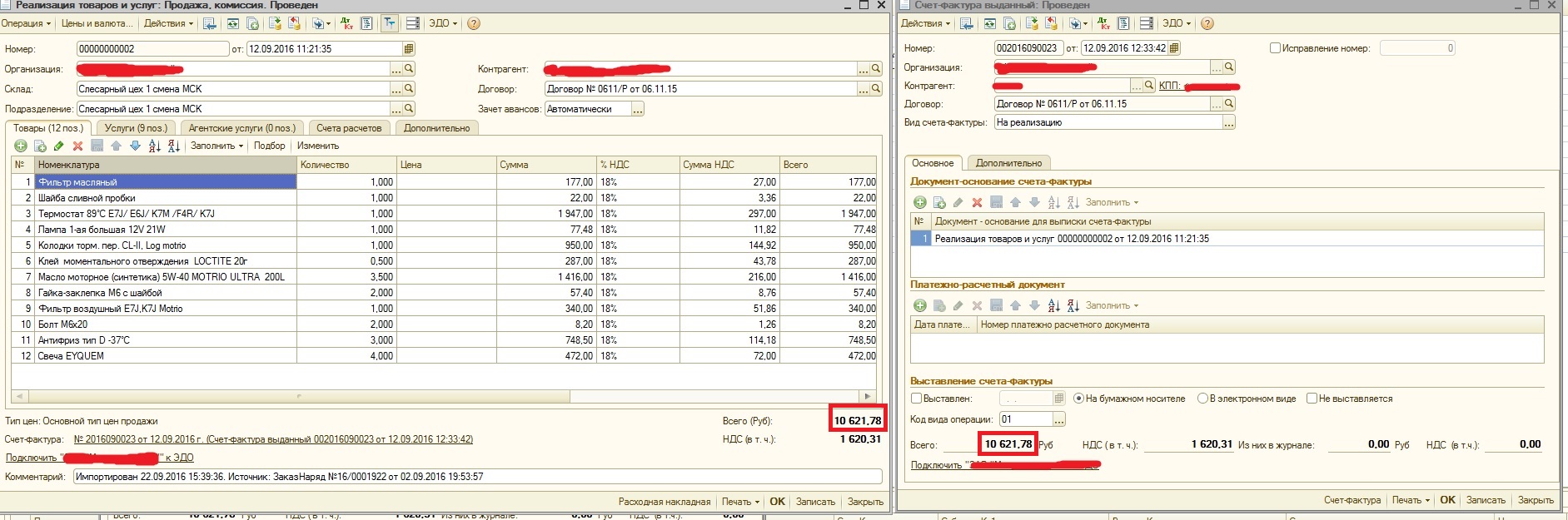The width and height of the screenshot is (1568, 520).
Task: Sort goods table descending Я-А
Action: [173, 146]
